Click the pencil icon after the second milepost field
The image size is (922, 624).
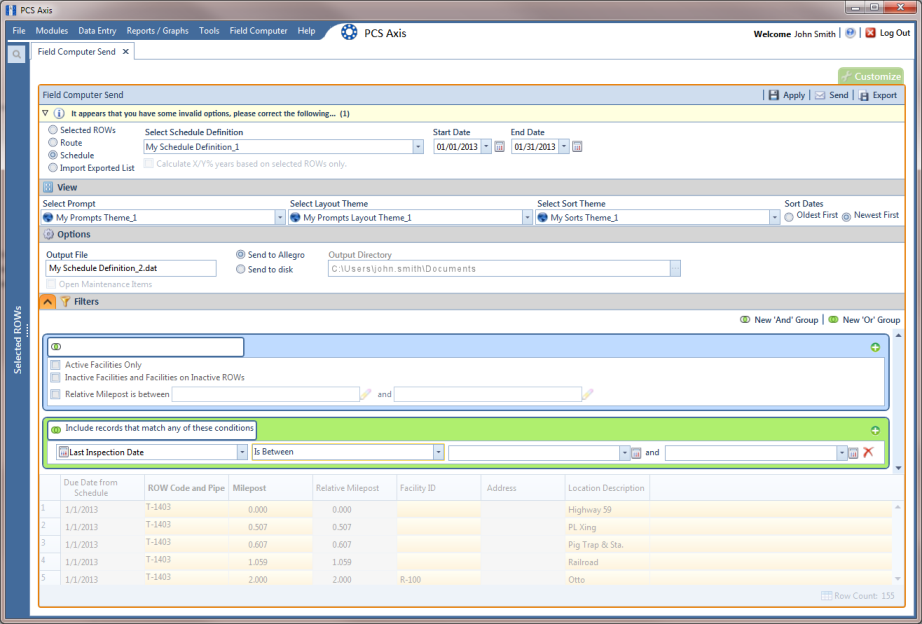pyautogui.click(x=587, y=394)
